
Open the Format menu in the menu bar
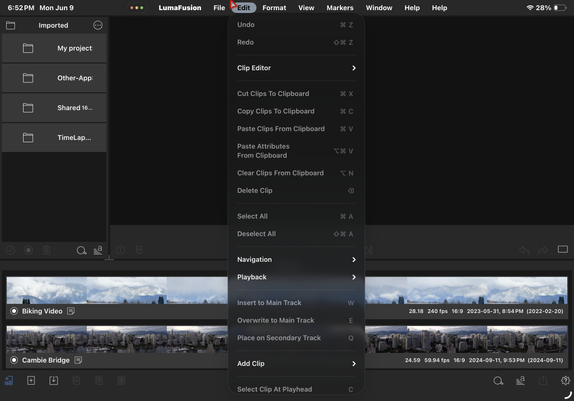coord(274,8)
